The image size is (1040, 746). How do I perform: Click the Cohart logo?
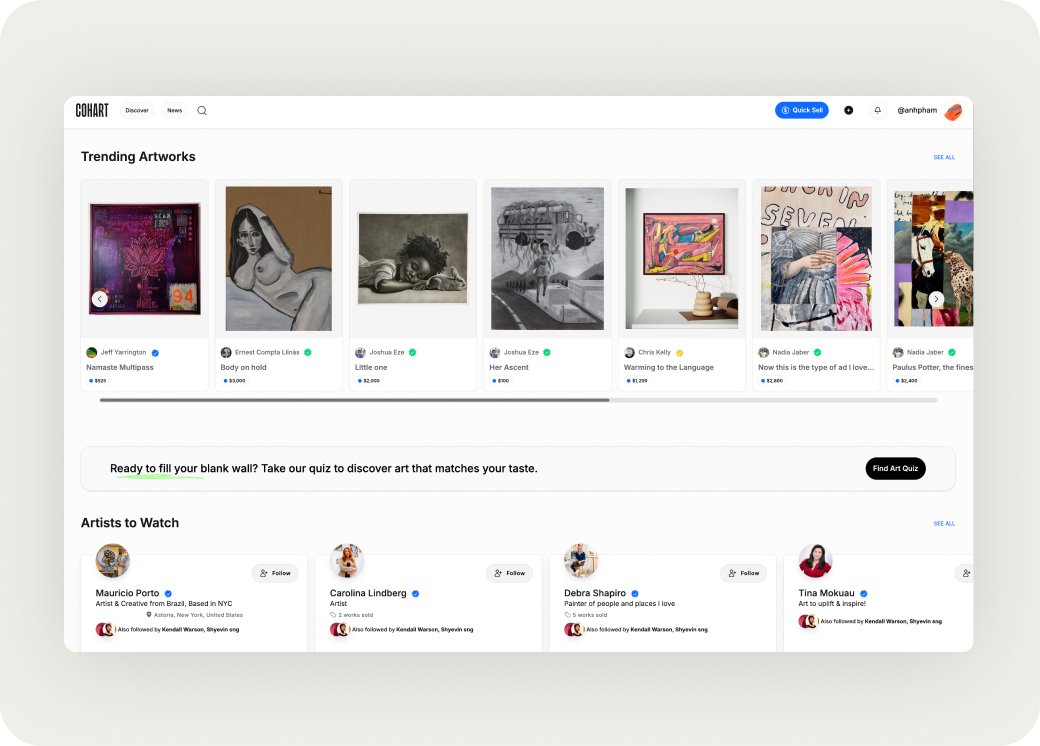point(92,110)
